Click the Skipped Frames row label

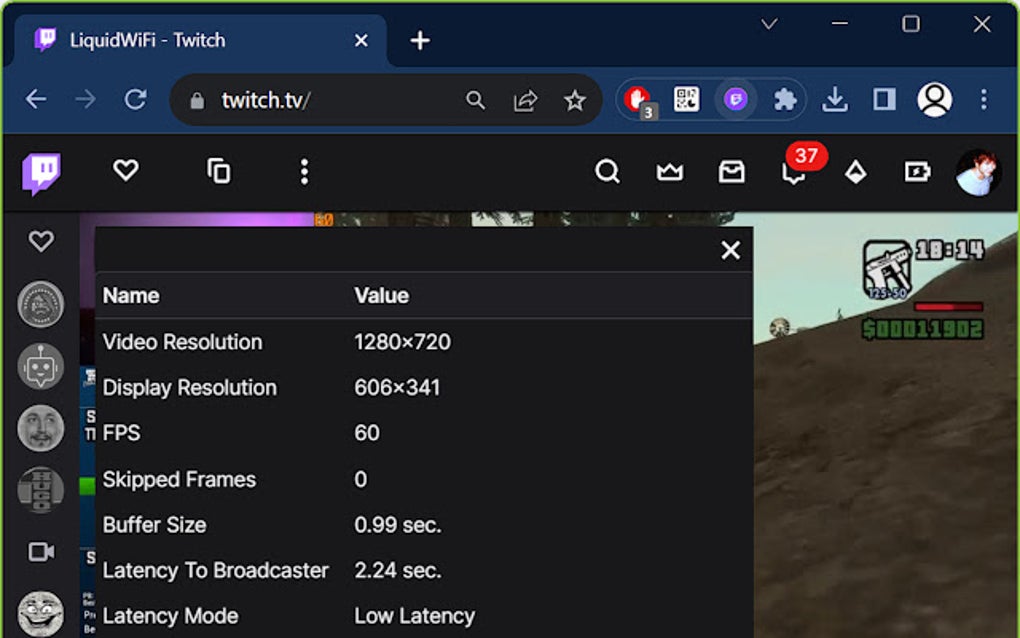click(179, 480)
